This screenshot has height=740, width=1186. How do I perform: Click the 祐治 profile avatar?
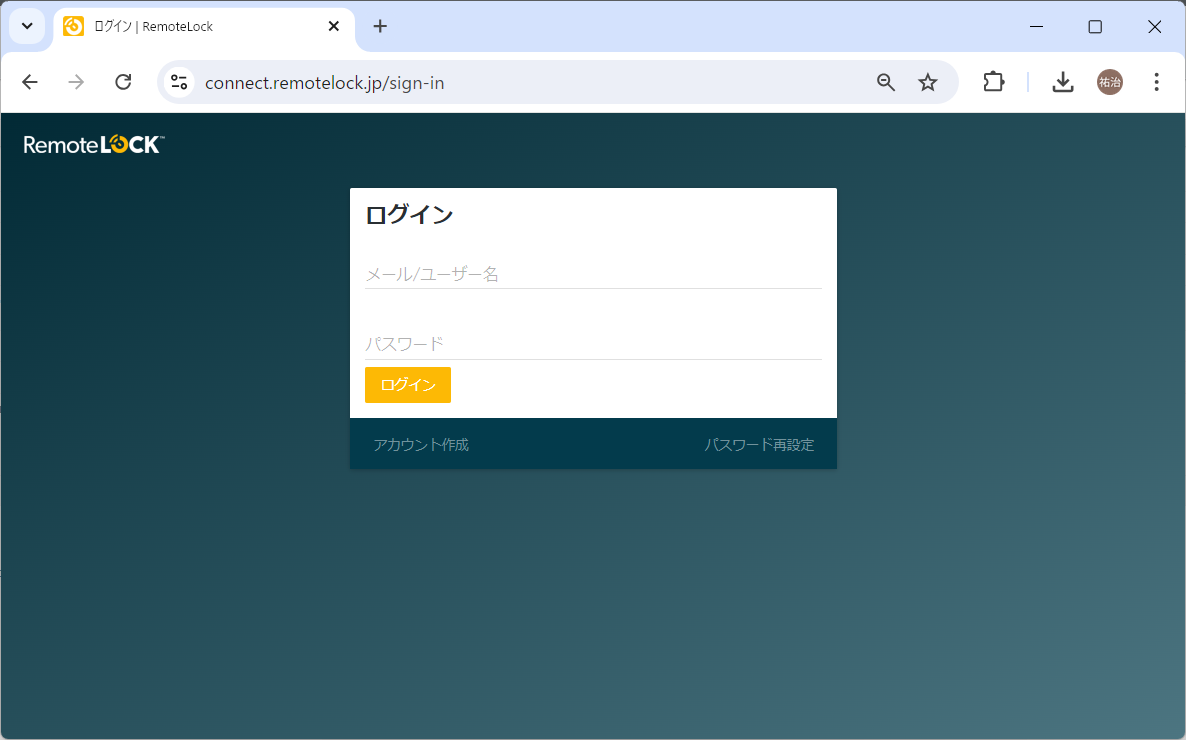point(1109,82)
